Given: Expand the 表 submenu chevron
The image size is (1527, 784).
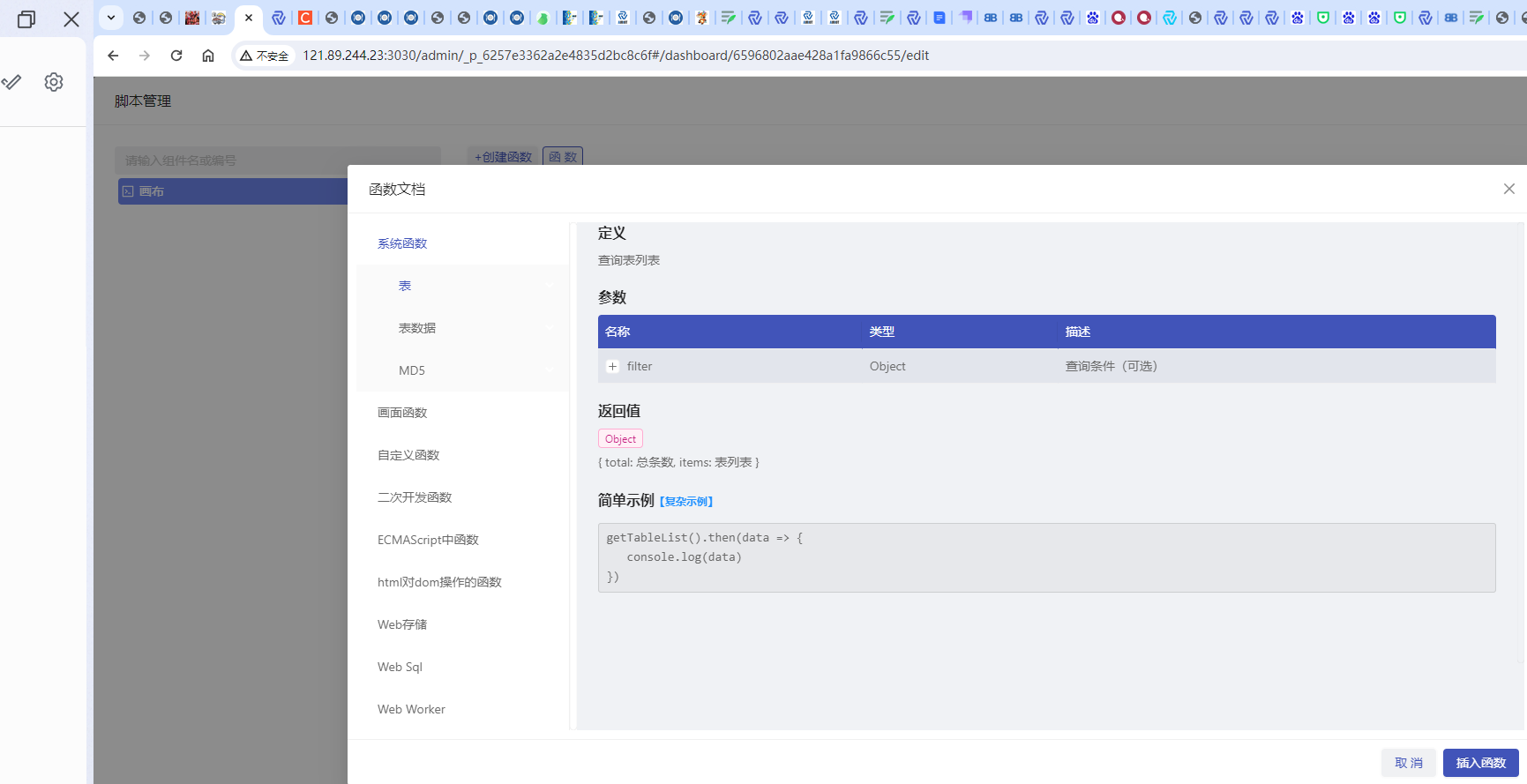Looking at the screenshot, I should coord(550,286).
